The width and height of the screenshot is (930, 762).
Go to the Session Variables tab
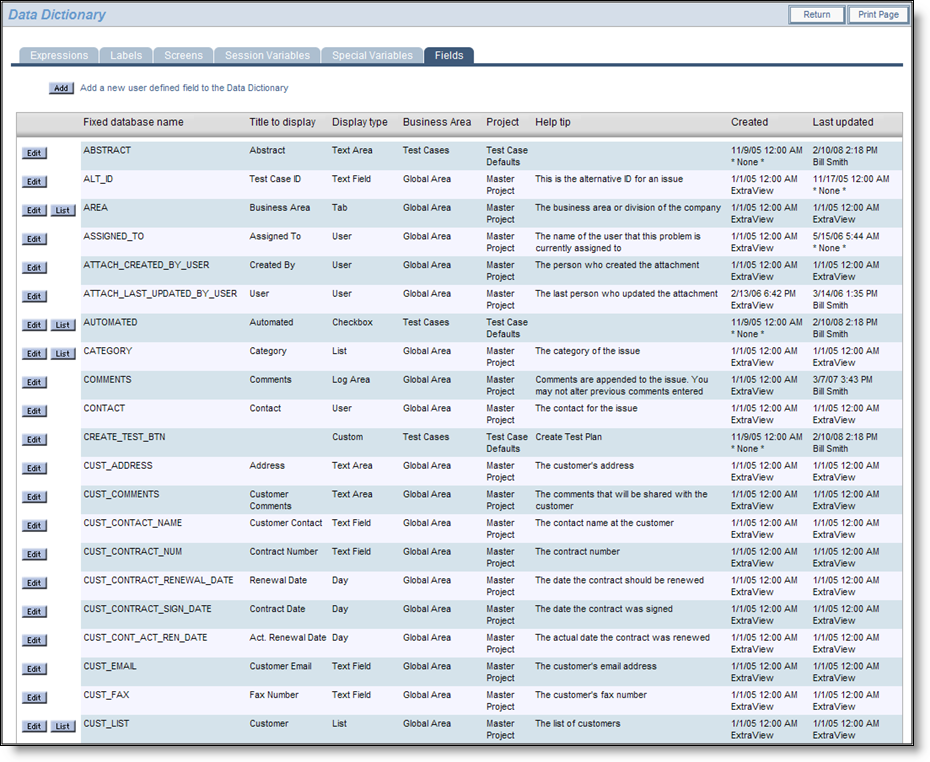267,56
